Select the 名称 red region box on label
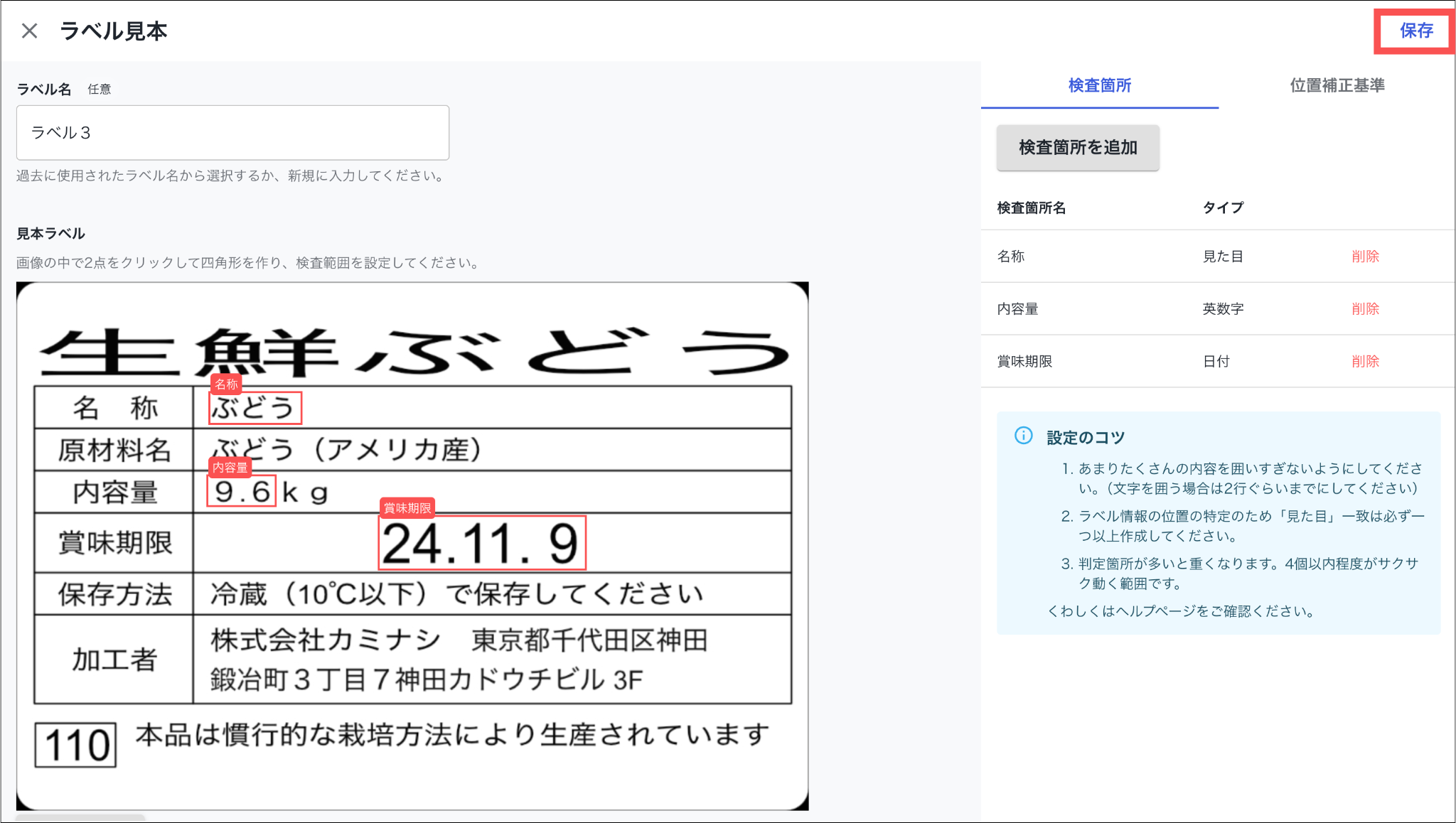This screenshot has height=823, width=1456. point(255,409)
